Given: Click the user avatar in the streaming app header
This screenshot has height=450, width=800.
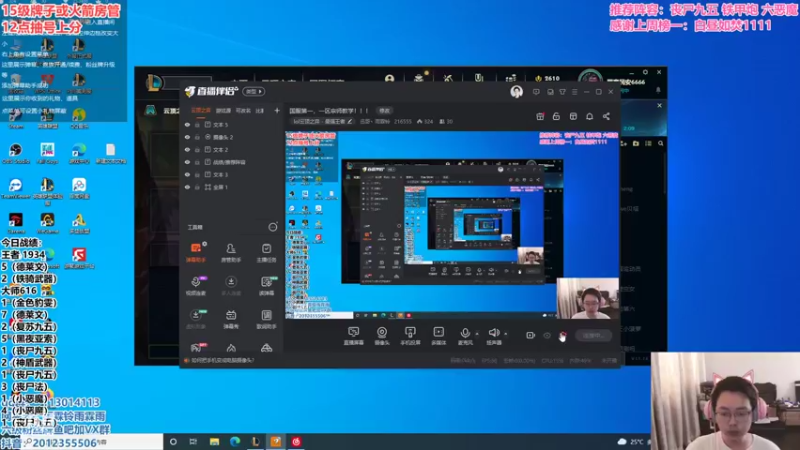Looking at the screenshot, I should [516, 91].
